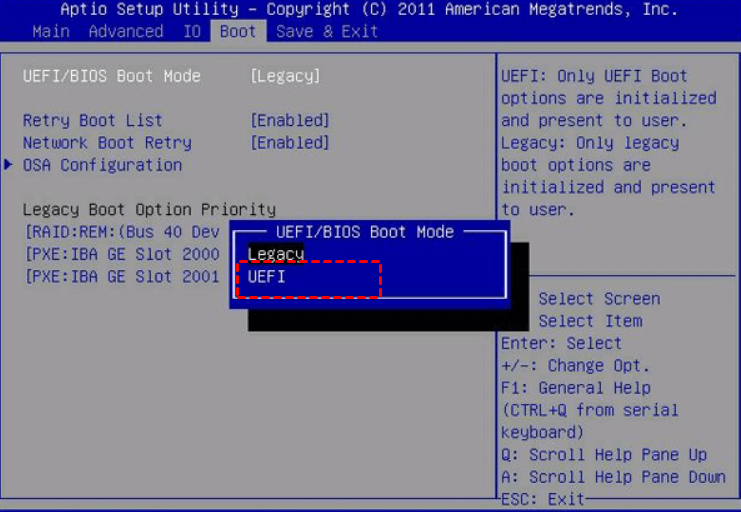Select PXE:IBA GE Slot 2001 boot option
Image resolution: width=741 pixels, height=512 pixels.
[x=122, y=277]
